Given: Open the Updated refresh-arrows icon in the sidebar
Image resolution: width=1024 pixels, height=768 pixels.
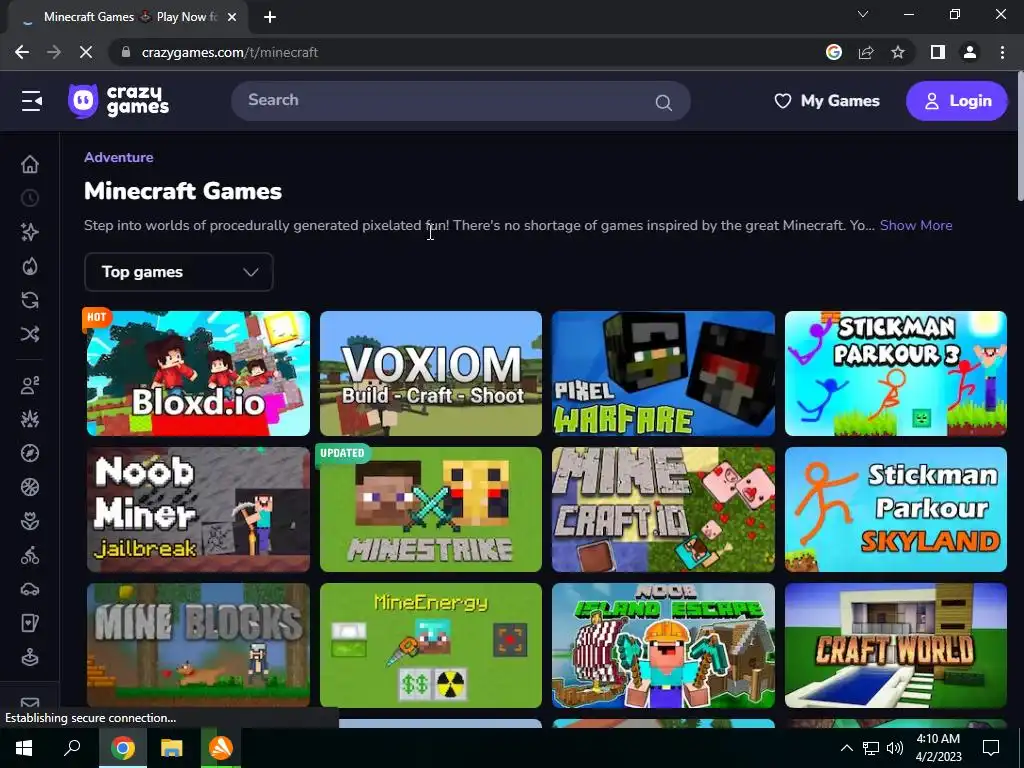Looking at the screenshot, I should click(30, 300).
